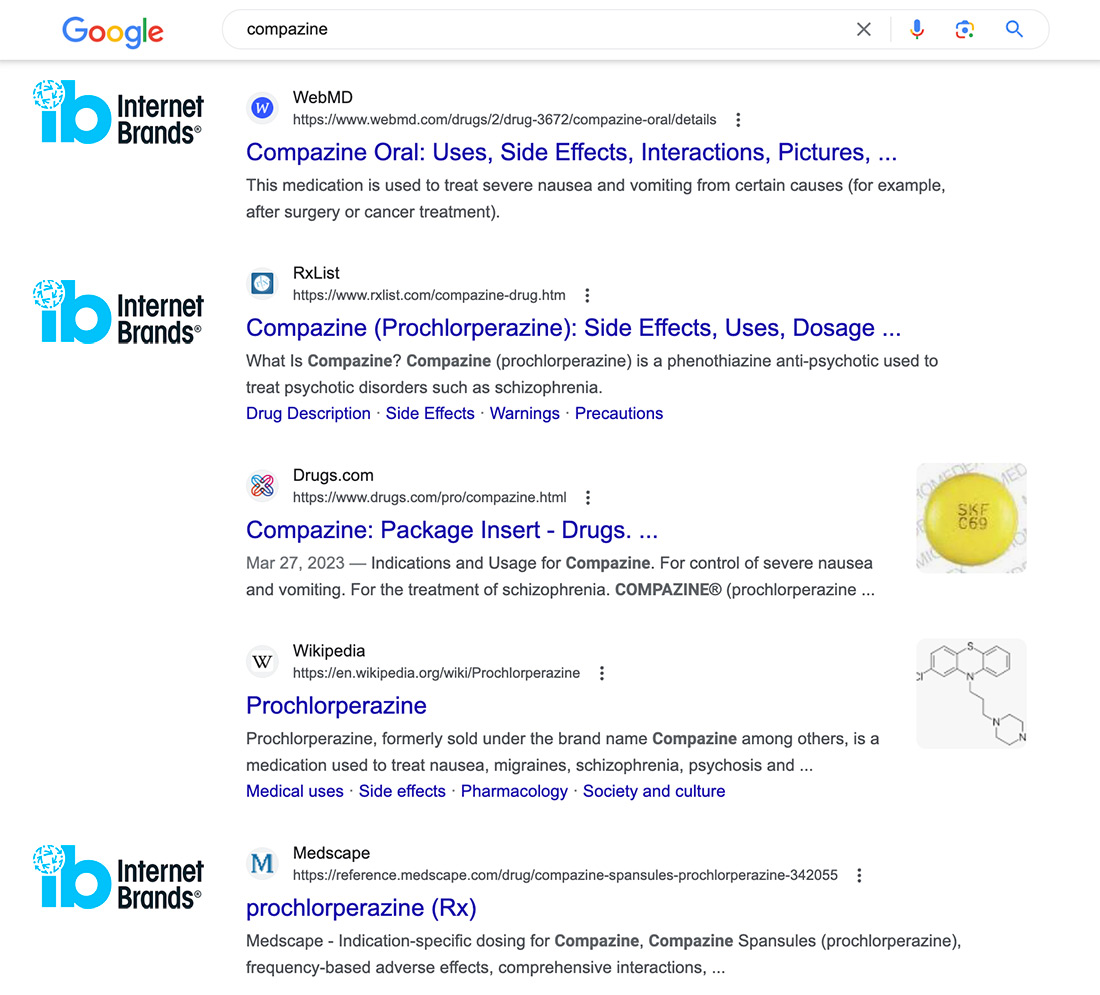
Task: Open the "Pharmacology" sitelink
Action: [514, 791]
